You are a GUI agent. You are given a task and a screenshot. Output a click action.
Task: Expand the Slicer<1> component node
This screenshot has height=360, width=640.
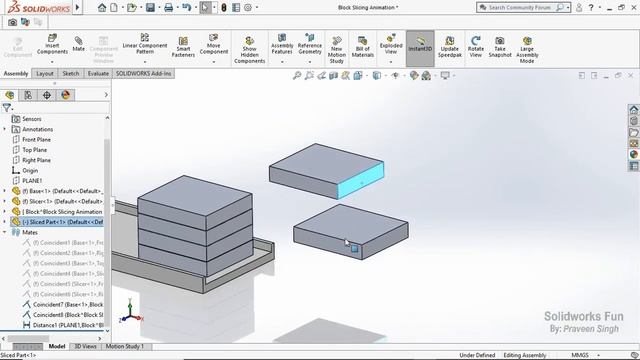tap(4, 201)
